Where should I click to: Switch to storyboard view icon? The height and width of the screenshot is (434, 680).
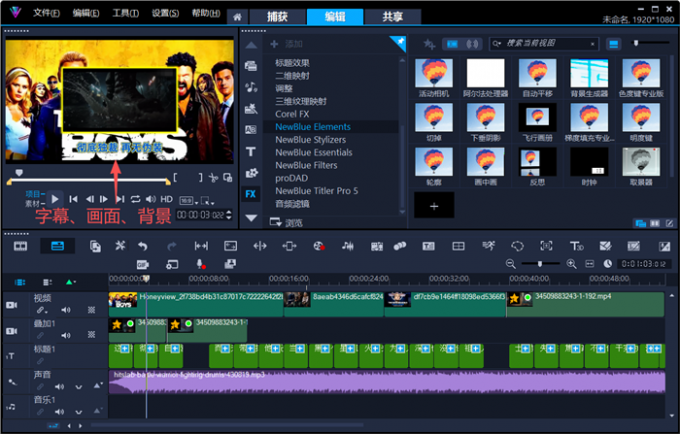pos(20,246)
